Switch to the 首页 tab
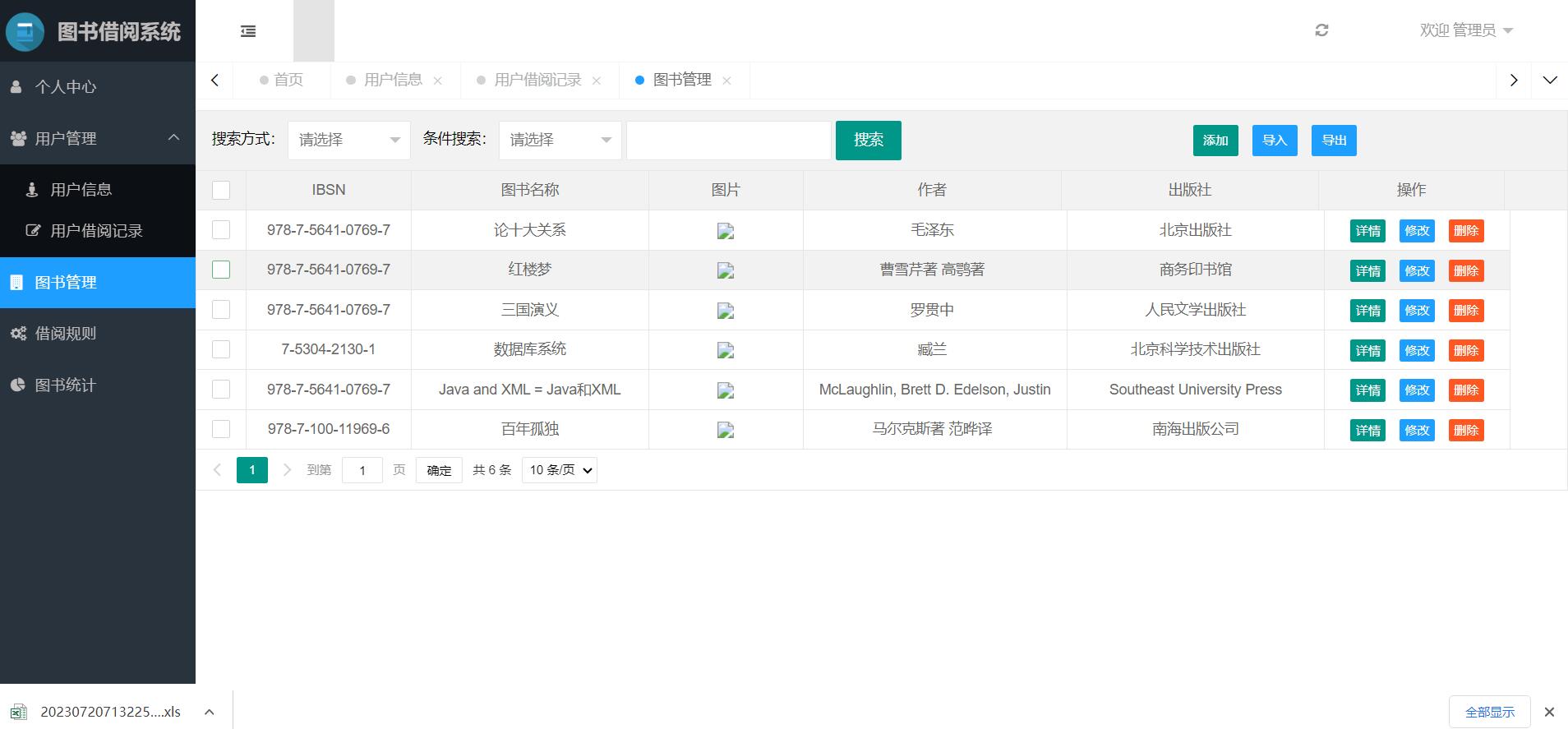 [282, 80]
